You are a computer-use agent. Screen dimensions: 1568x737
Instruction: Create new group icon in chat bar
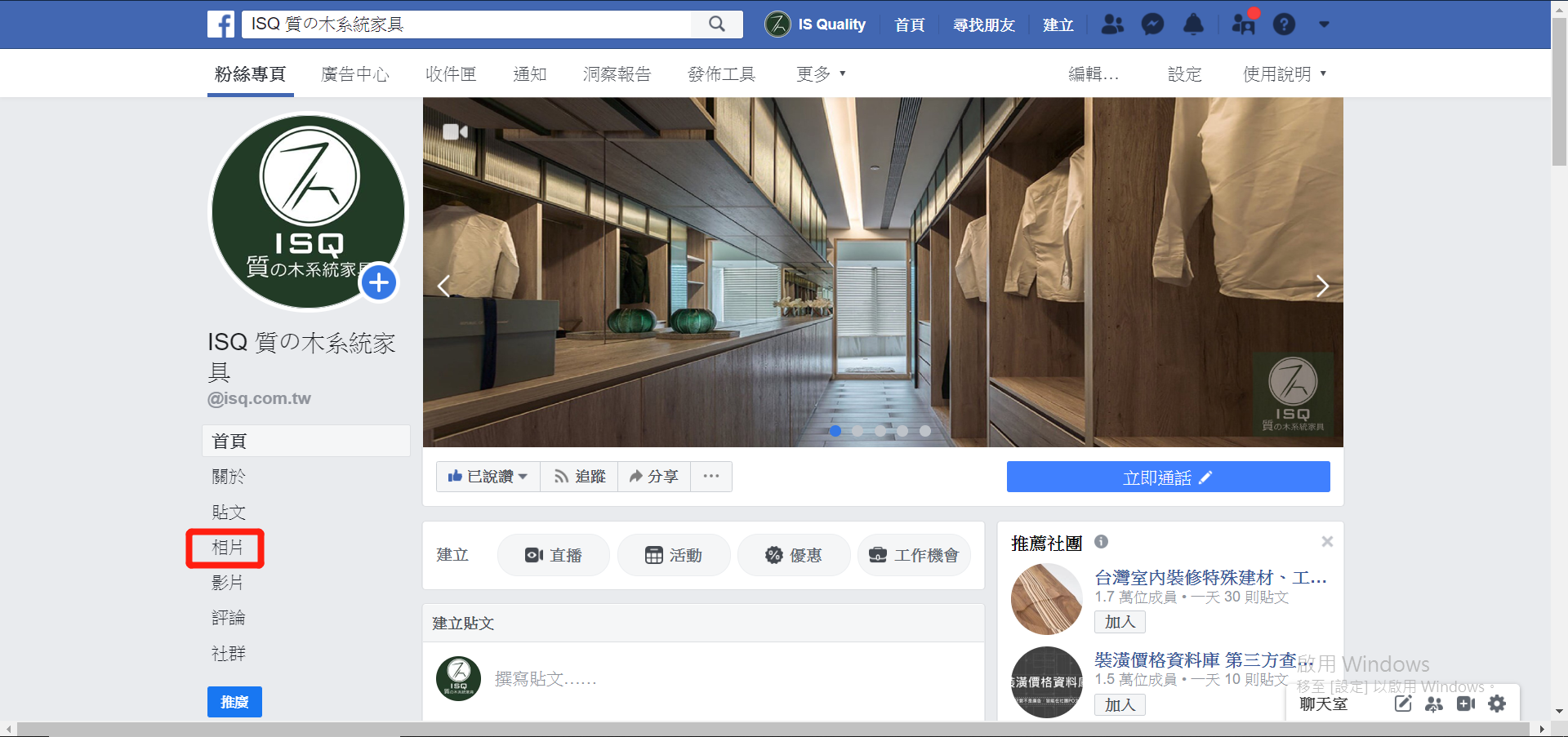pyautogui.click(x=1434, y=704)
